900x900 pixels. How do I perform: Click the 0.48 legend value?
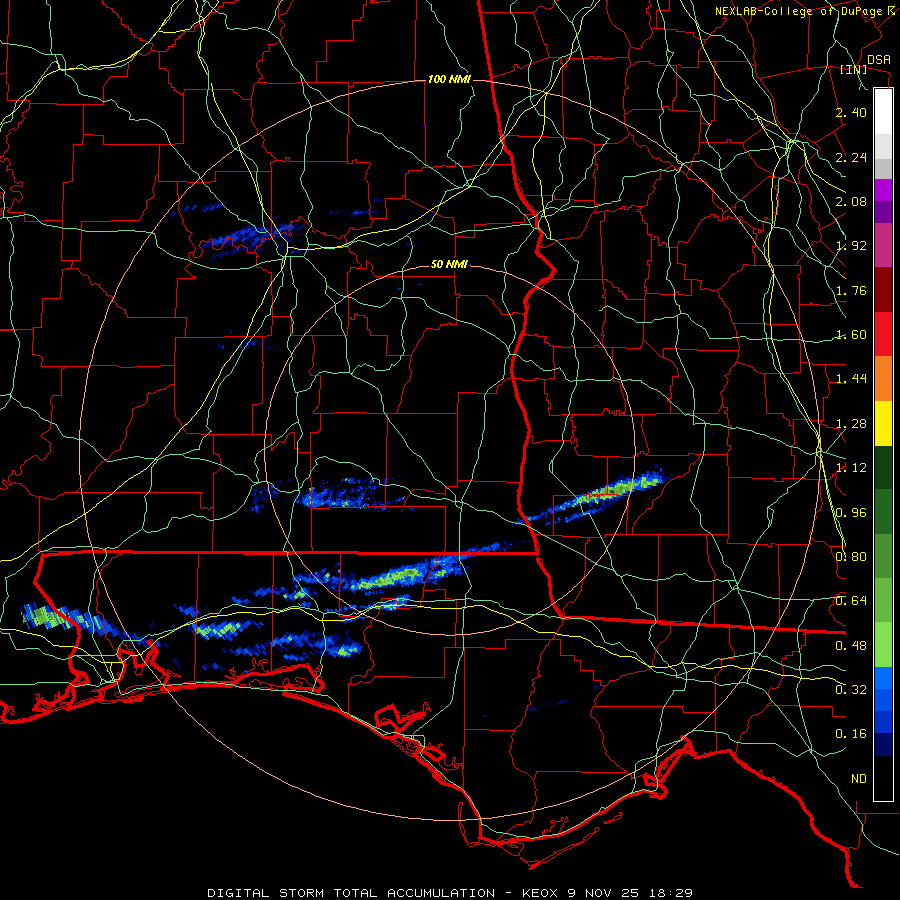click(851, 646)
